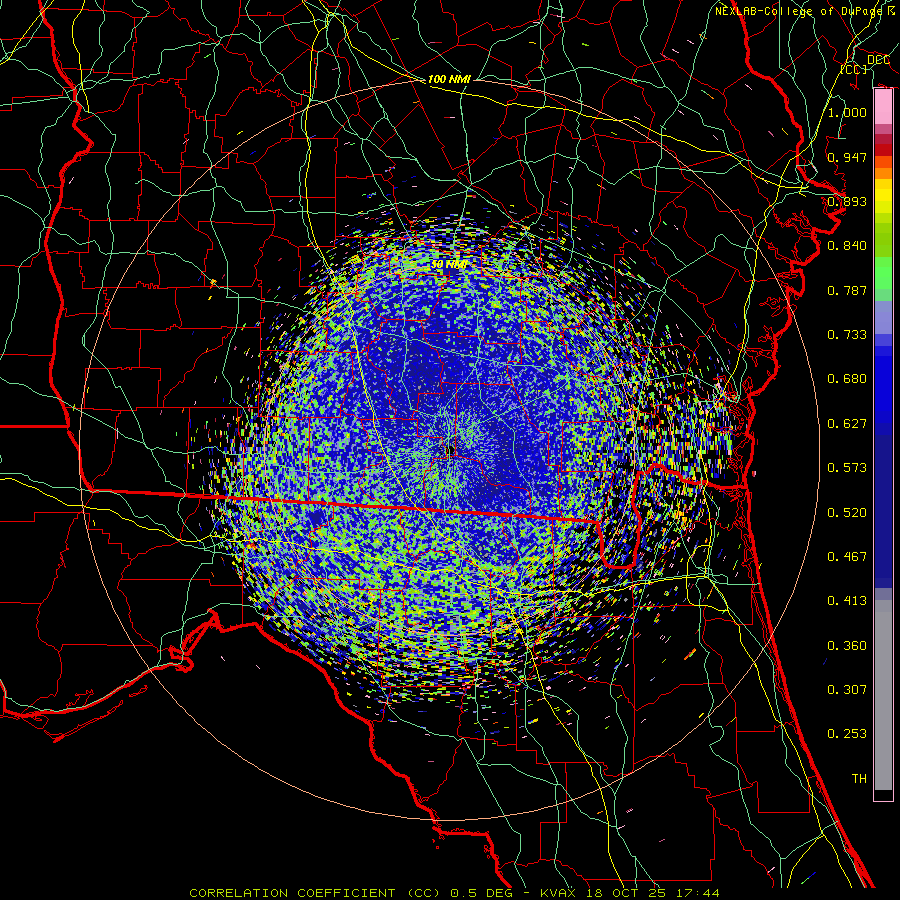Click the TH threshold legend label

click(x=859, y=778)
